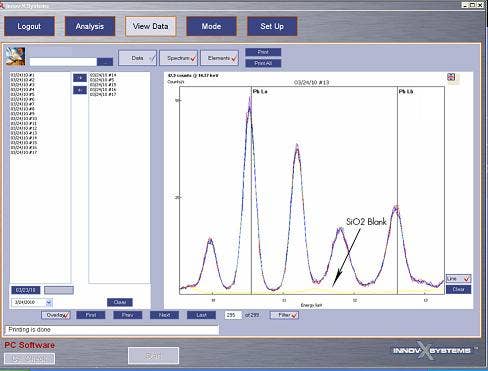
Task: Select 03/24/10 #14 in right overlay list
Action: tap(103, 75)
